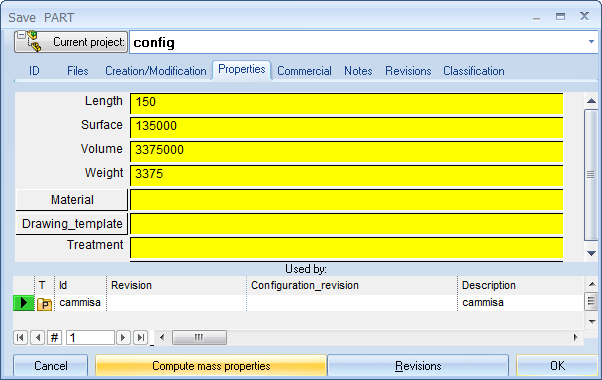Click properties scrollbar down arrow
The width and height of the screenshot is (602, 380).
coord(591,253)
